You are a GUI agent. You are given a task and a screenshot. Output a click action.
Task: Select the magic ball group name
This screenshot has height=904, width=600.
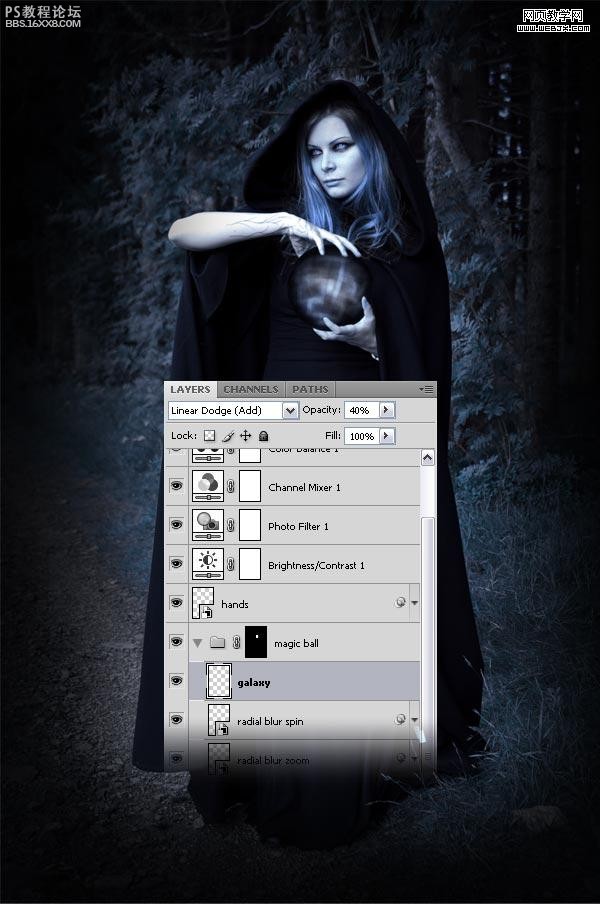click(296, 643)
